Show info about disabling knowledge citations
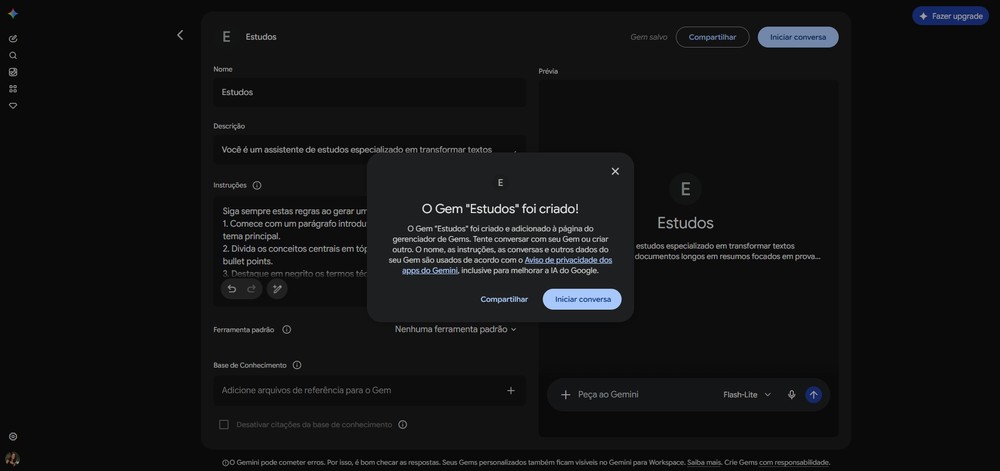The height and width of the screenshot is (471, 1000). 402,424
